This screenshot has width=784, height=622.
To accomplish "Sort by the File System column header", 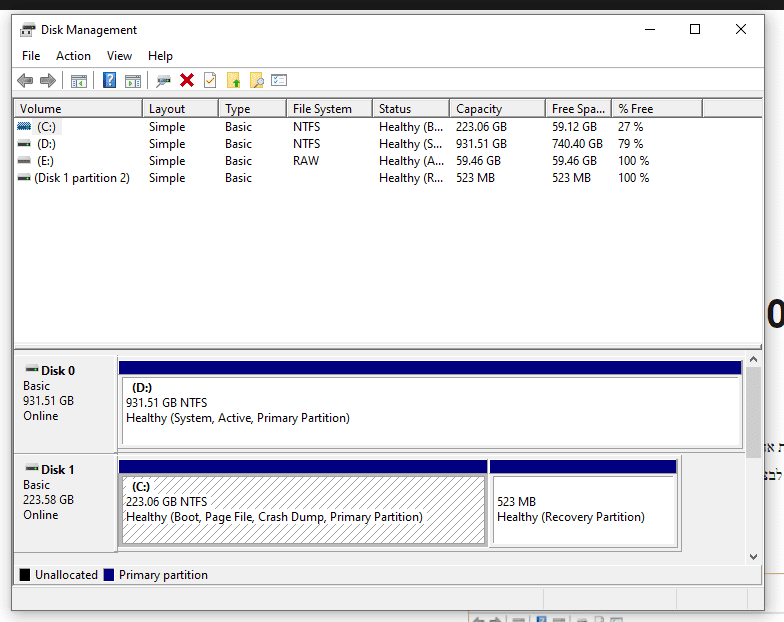I will pyautogui.click(x=322, y=109).
